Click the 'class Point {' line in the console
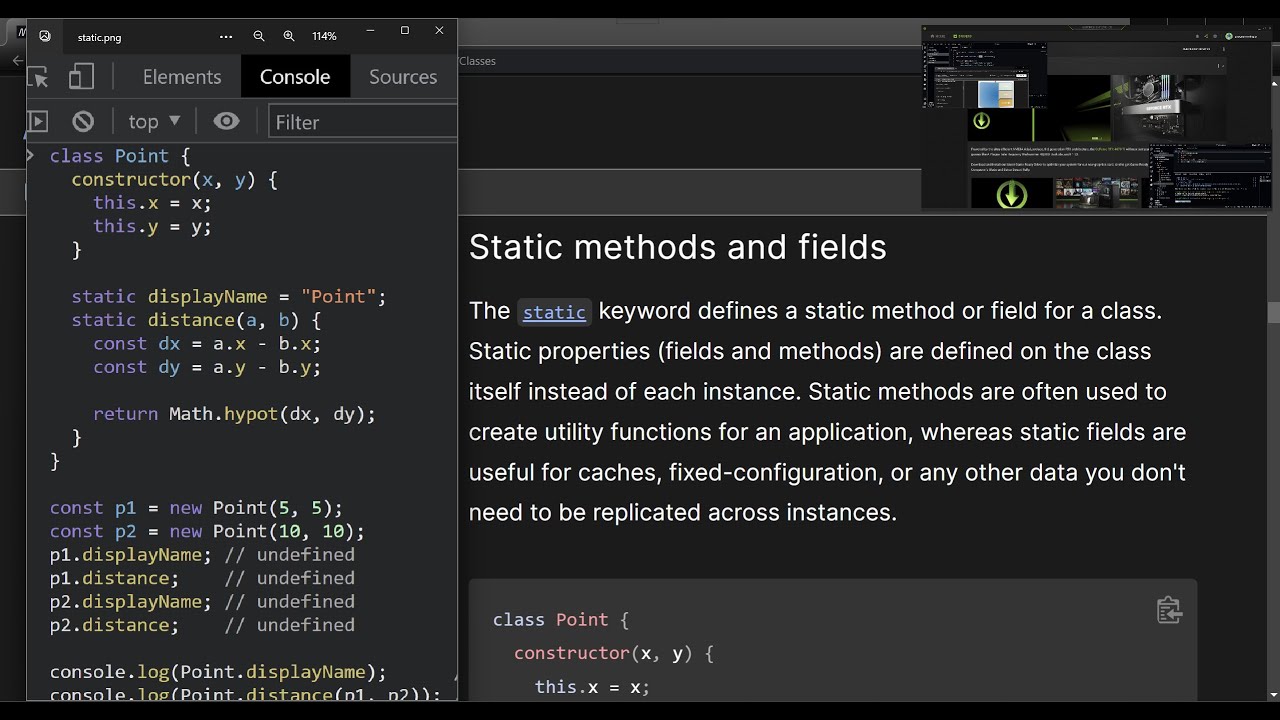Image resolution: width=1280 pixels, height=720 pixels. click(120, 156)
